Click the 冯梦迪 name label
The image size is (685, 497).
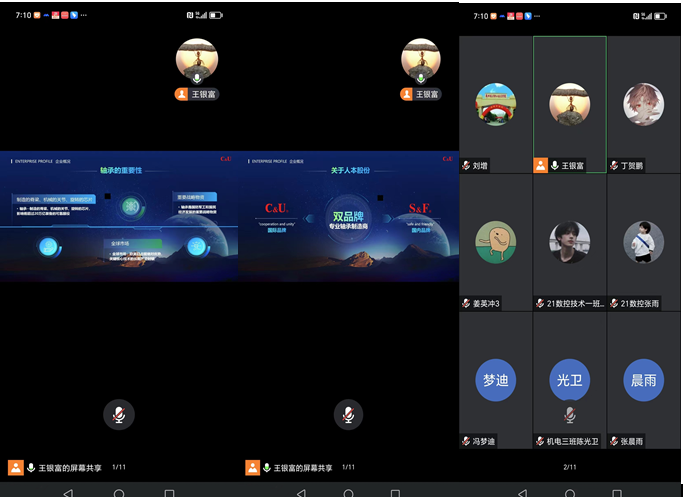tap(484, 442)
